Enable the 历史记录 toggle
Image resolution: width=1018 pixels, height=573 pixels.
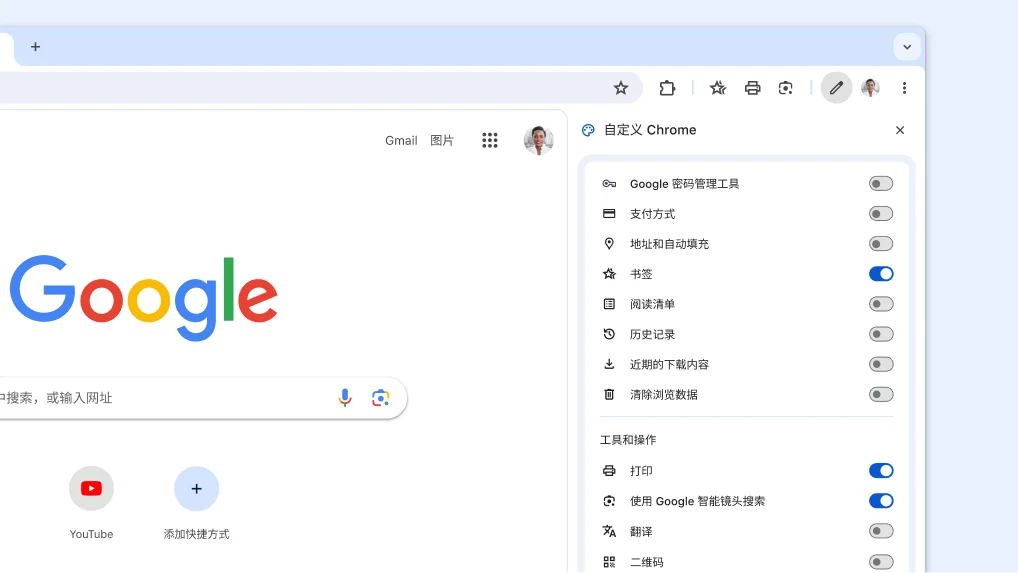[880, 334]
